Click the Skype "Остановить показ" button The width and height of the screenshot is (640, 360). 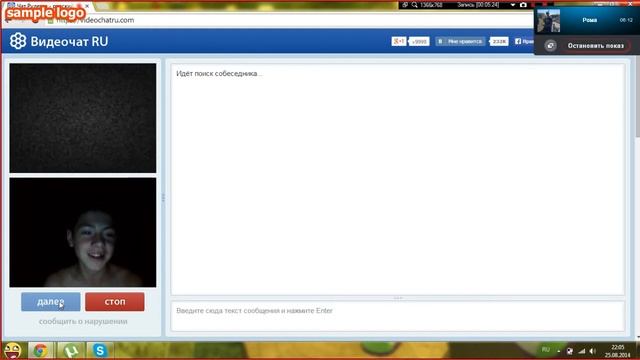pyautogui.click(x=596, y=46)
